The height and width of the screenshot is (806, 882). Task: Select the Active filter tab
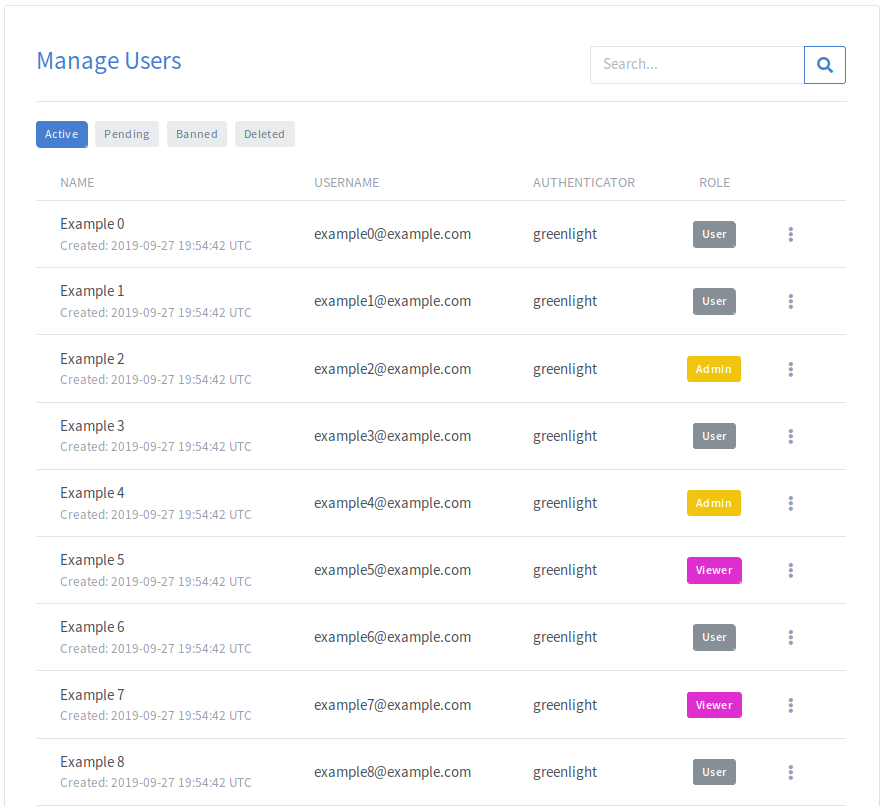(62, 134)
